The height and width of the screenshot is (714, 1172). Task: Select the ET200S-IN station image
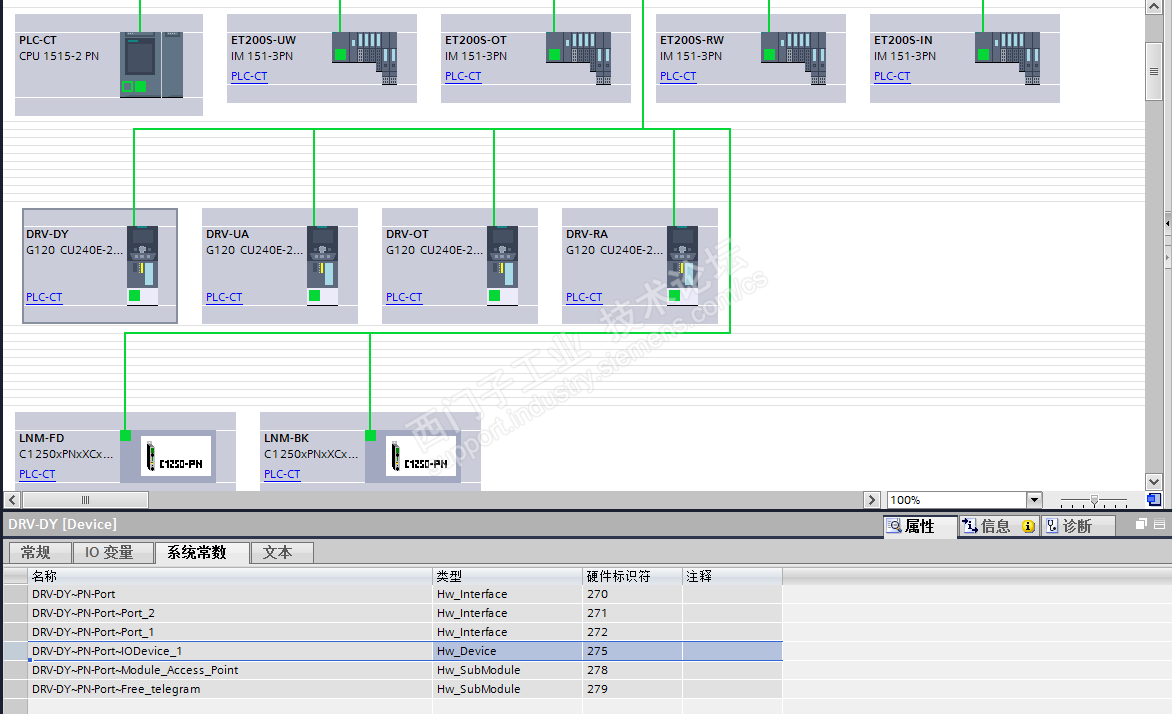[x=1008, y=58]
